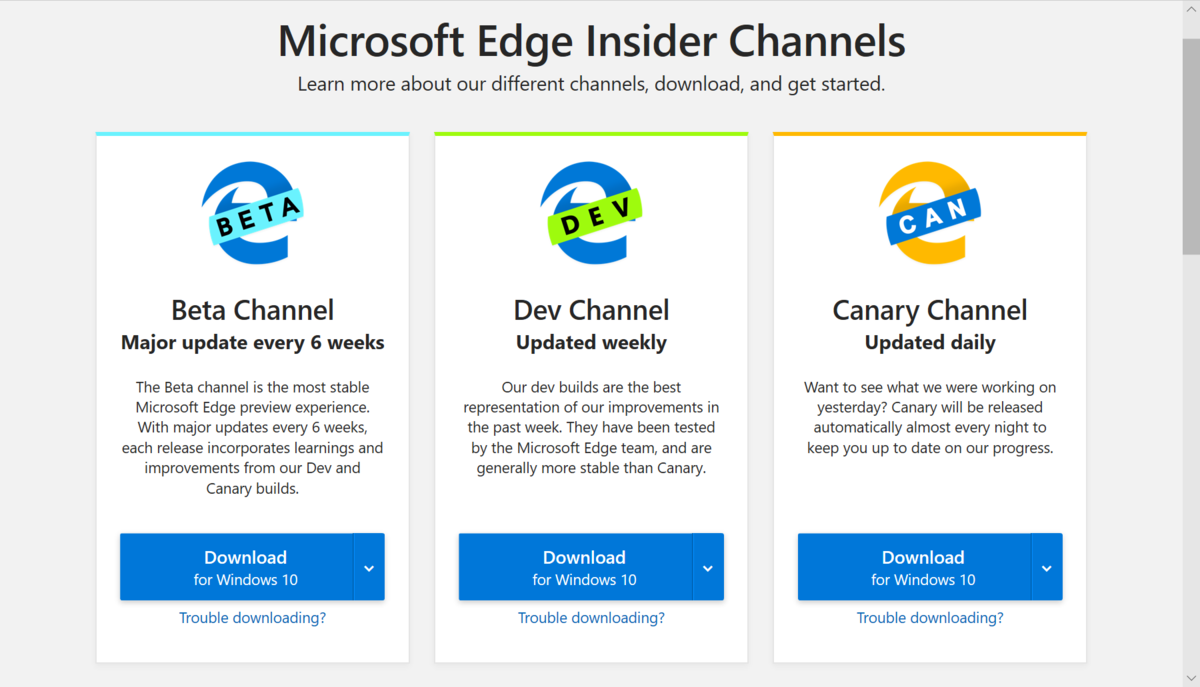Open Trouble downloading link under Beta

pyautogui.click(x=252, y=618)
